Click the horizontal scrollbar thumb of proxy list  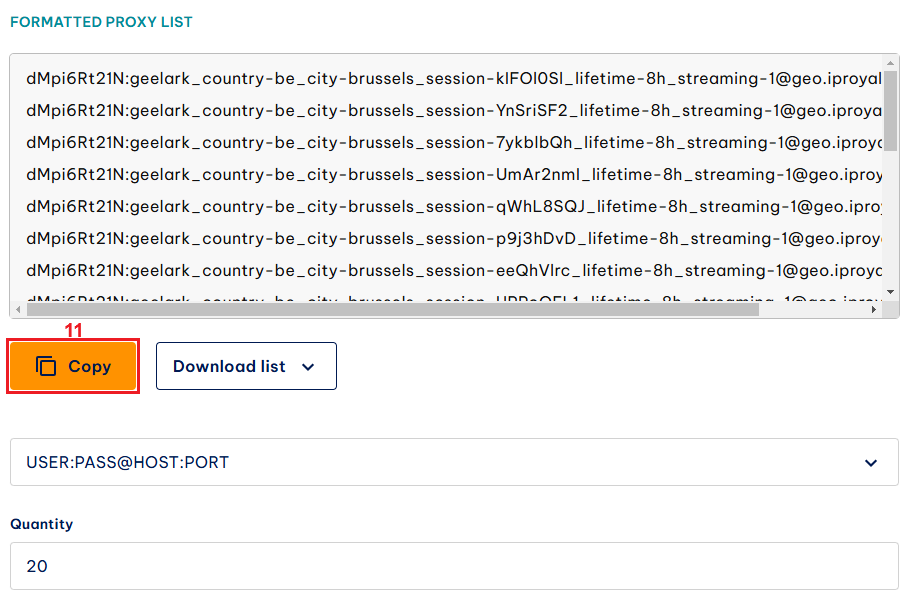(390, 310)
